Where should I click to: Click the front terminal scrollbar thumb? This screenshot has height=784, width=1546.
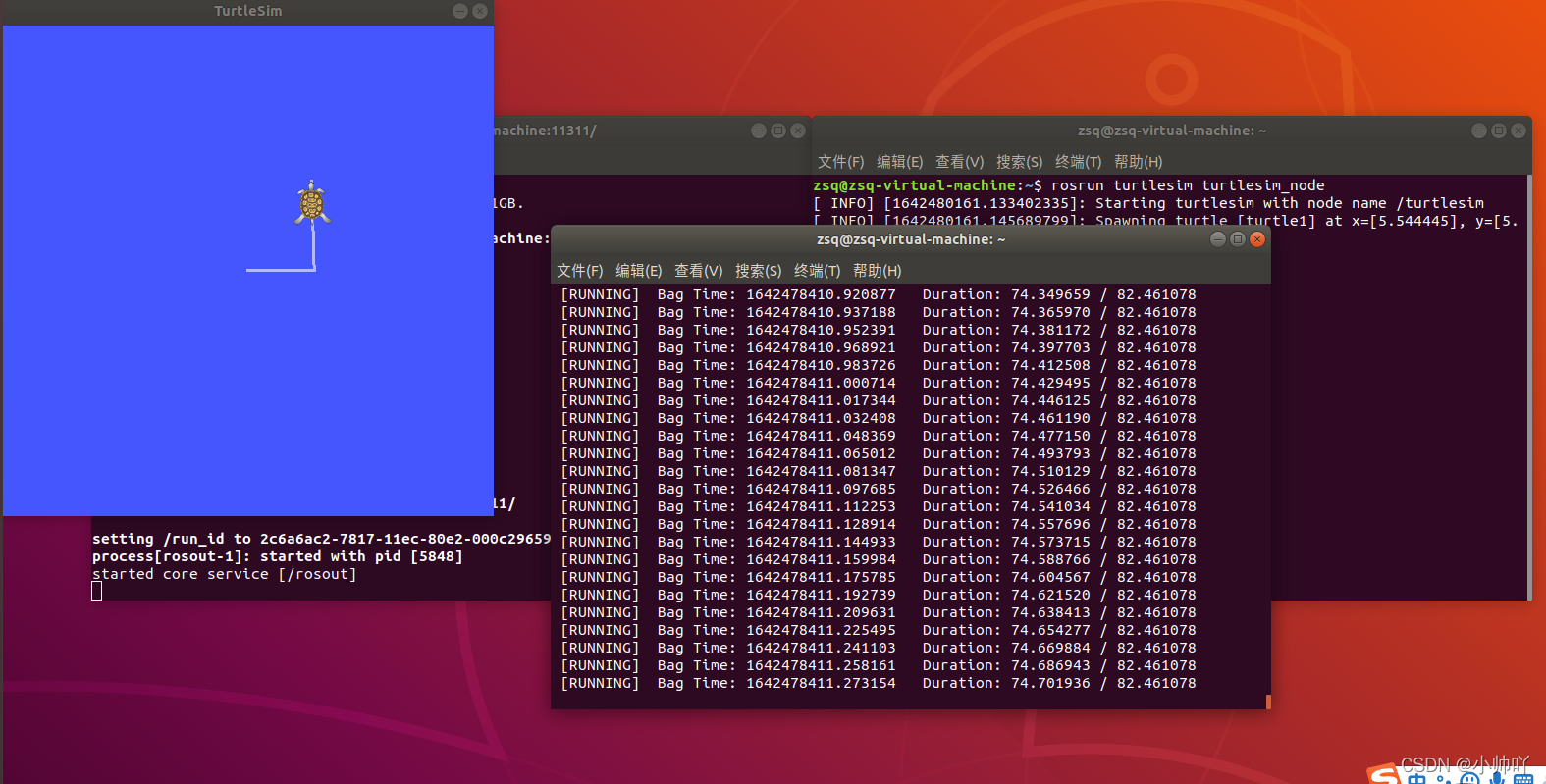click(1268, 702)
